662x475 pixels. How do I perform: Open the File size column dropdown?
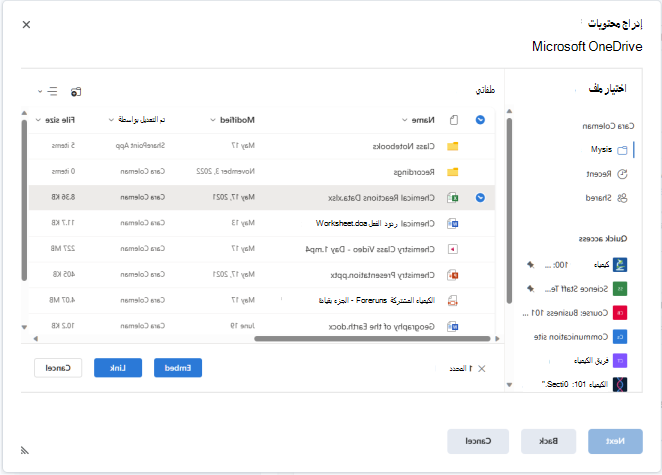coord(38,120)
